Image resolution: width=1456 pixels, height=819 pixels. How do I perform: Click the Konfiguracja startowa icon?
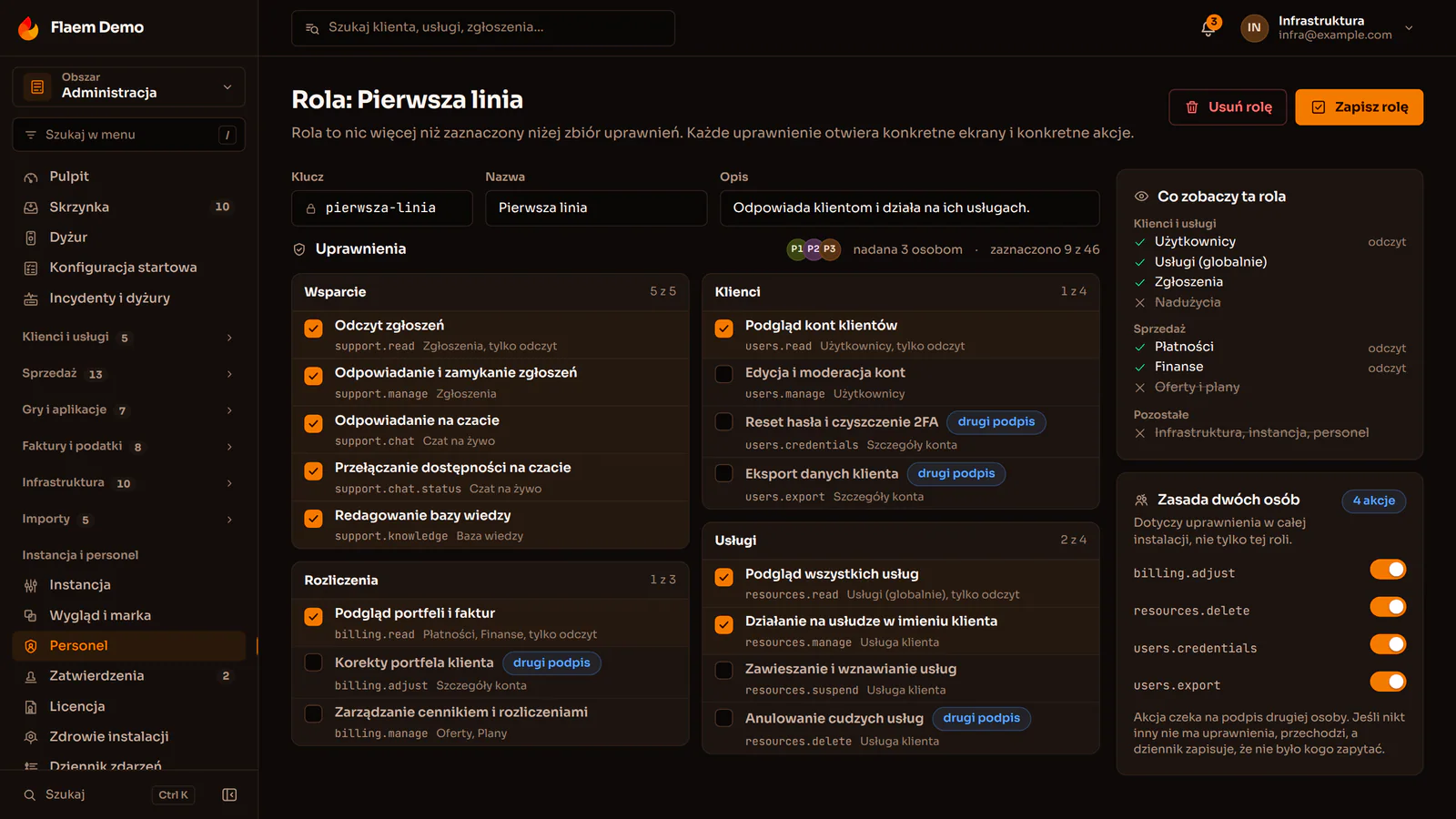[x=31, y=268]
